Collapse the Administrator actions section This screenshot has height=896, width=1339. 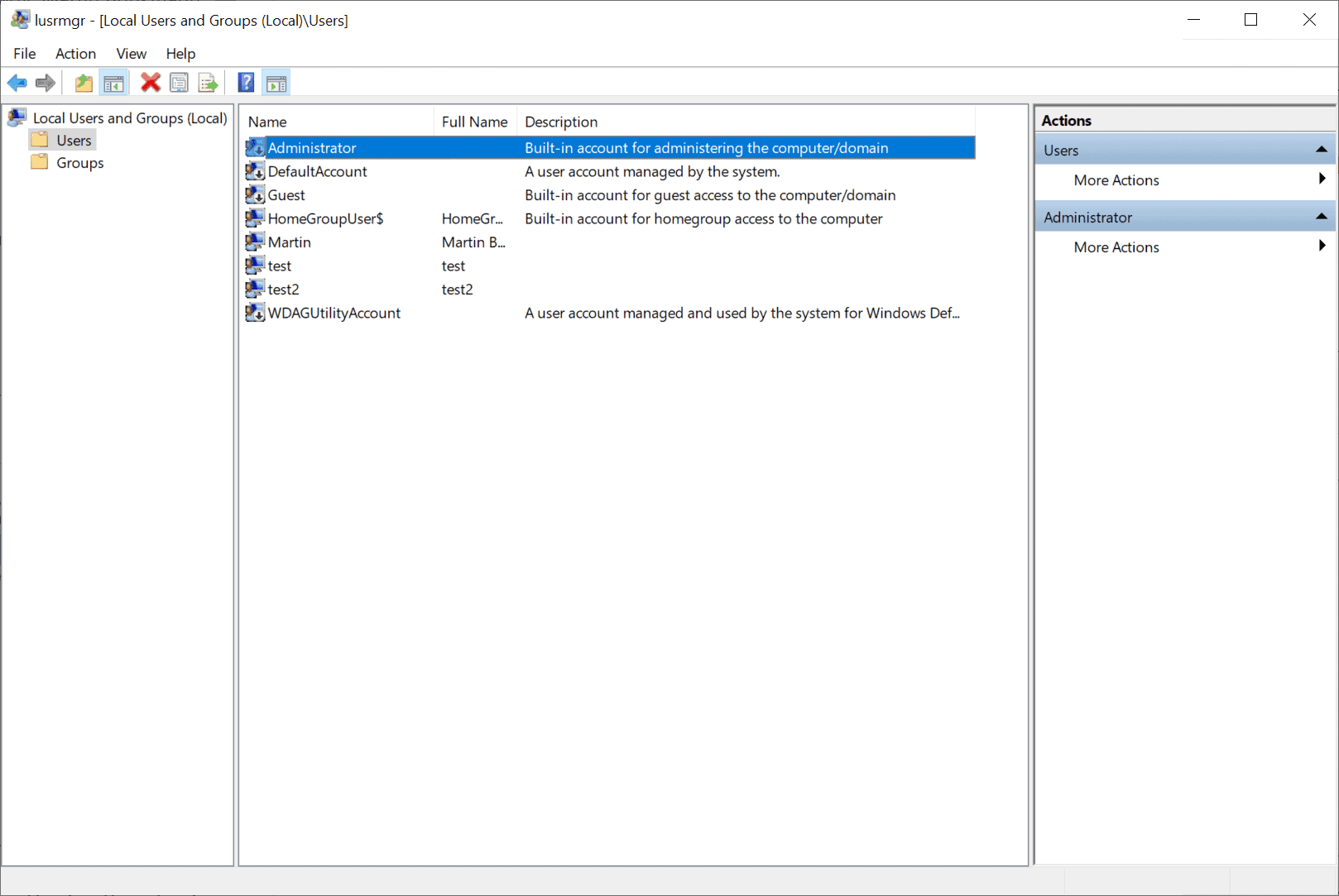click(x=1322, y=216)
